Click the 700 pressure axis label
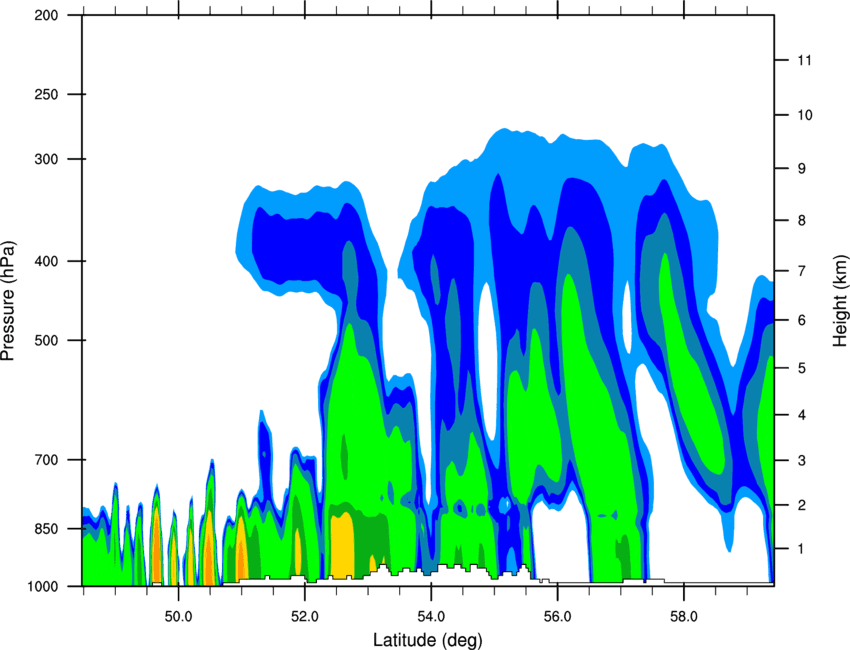 [x=46, y=459]
